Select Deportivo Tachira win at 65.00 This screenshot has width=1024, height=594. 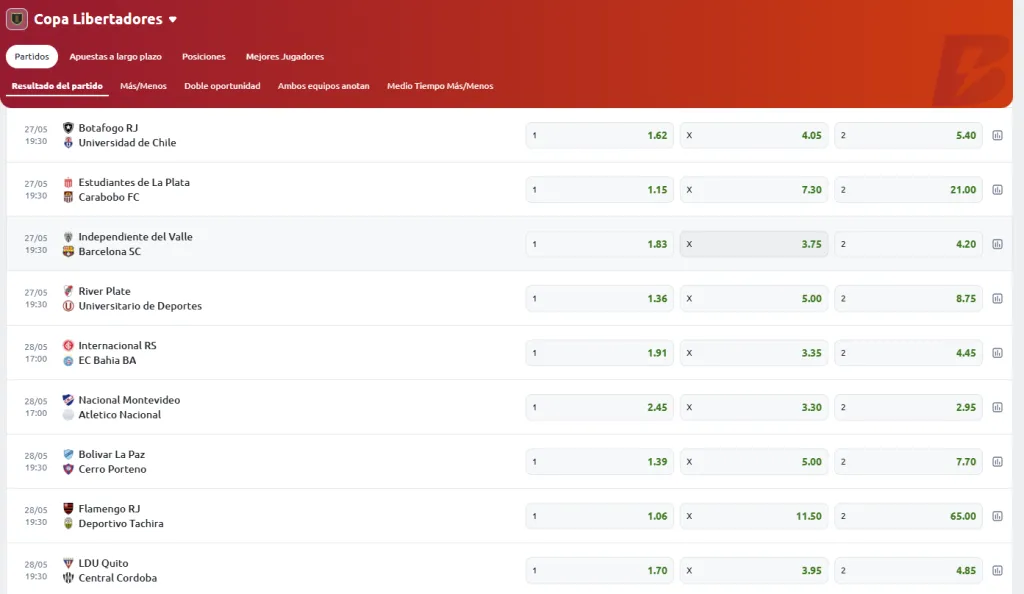(x=908, y=516)
